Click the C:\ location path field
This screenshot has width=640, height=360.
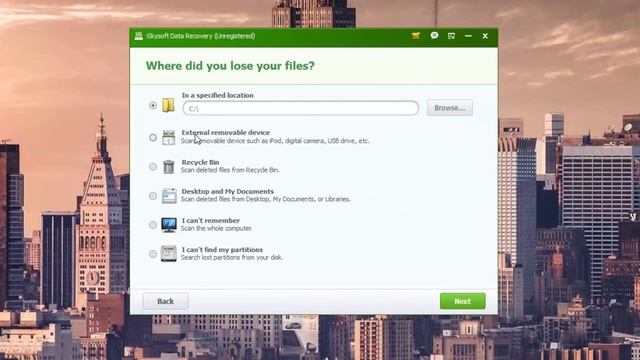click(x=300, y=108)
